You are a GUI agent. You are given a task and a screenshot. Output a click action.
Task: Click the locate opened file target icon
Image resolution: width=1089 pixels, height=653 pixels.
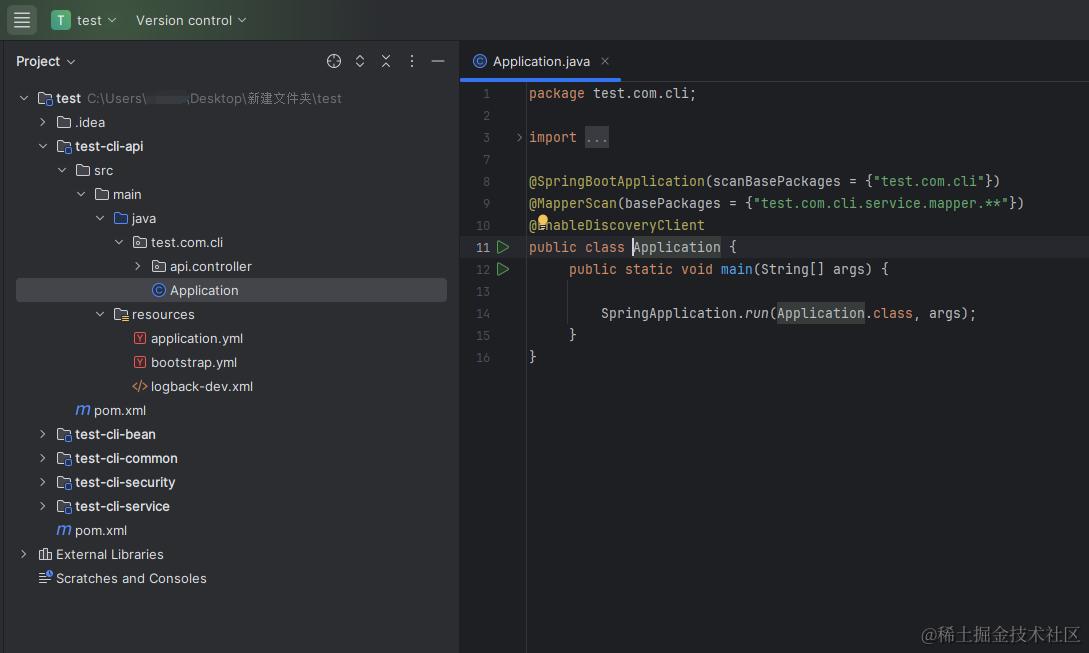[334, 61]
